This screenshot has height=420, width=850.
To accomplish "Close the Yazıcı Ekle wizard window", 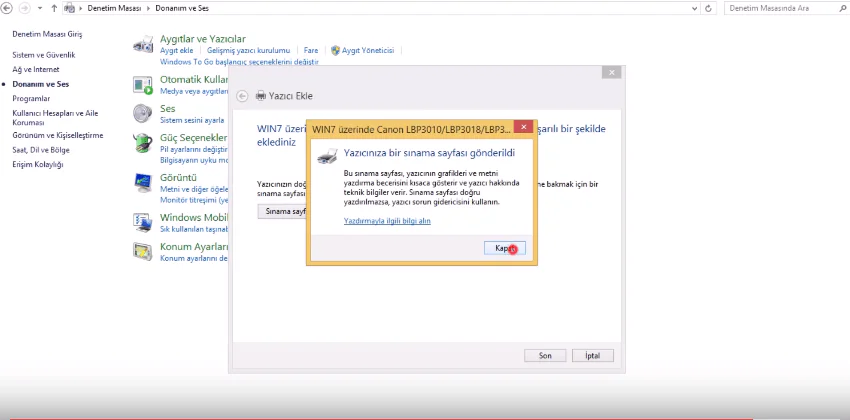I will click(611, 73).
